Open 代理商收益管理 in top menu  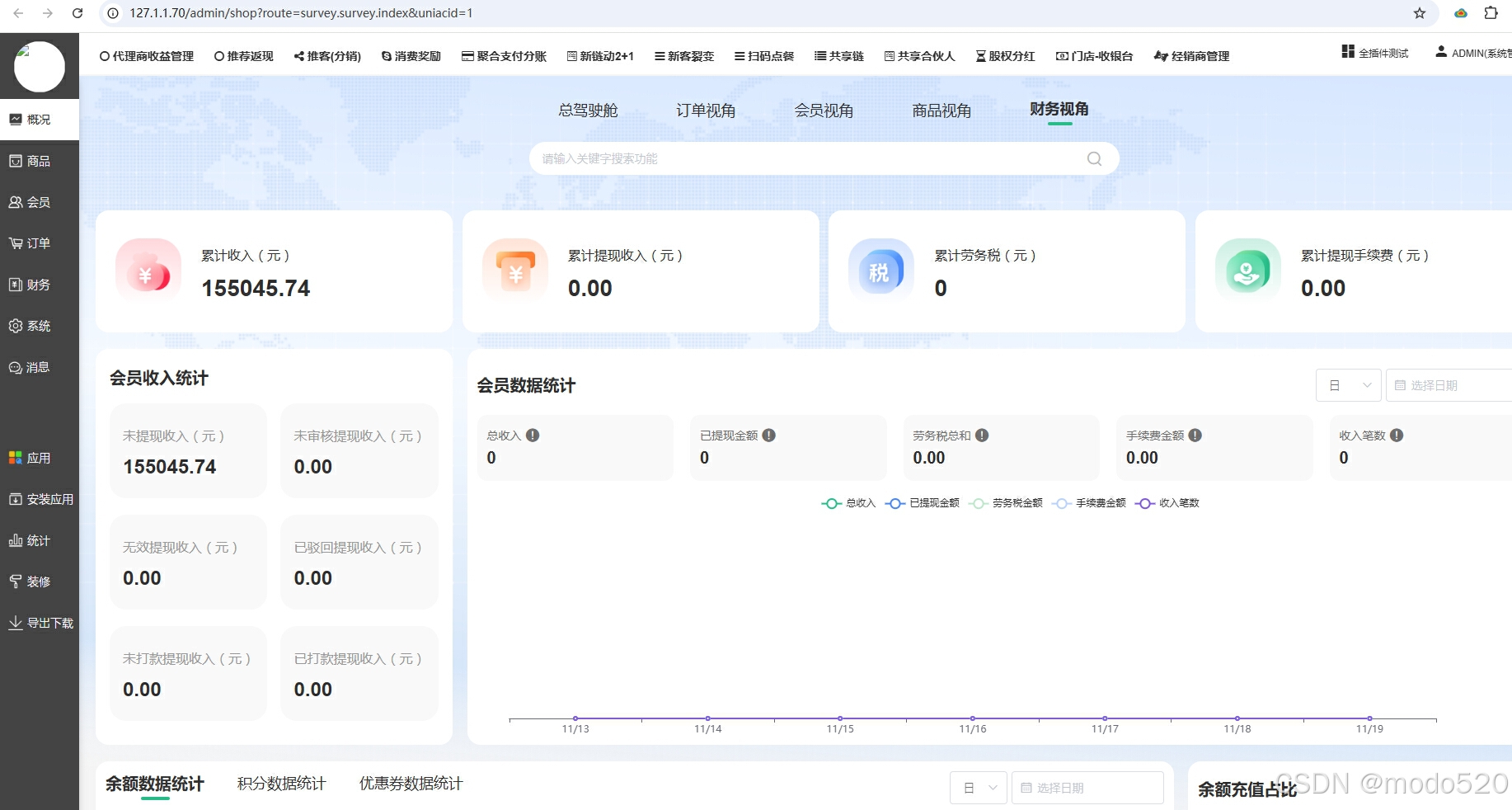point(147,56)
